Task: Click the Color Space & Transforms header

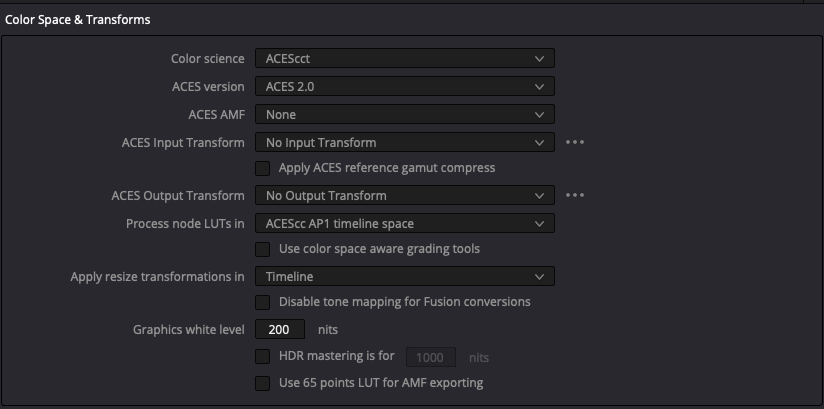Action: click(x=78, y=19)
